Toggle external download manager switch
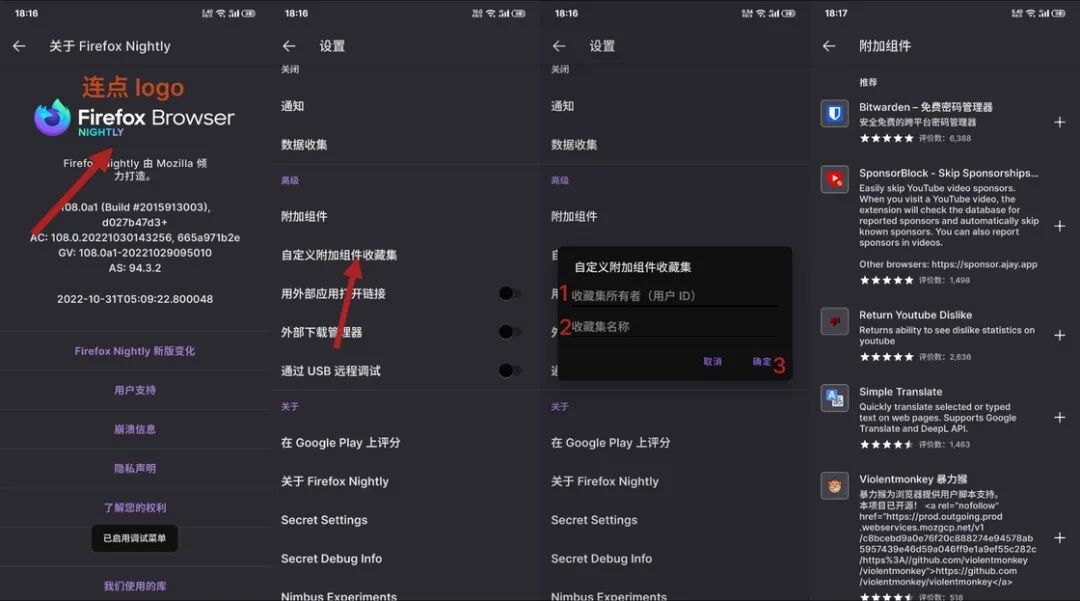 point(509,332)
